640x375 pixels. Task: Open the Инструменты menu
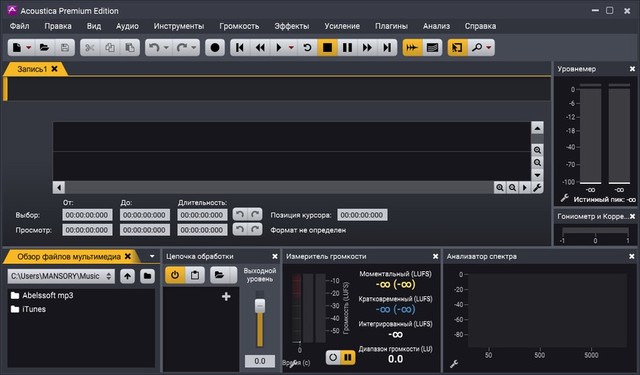point(179,26)
